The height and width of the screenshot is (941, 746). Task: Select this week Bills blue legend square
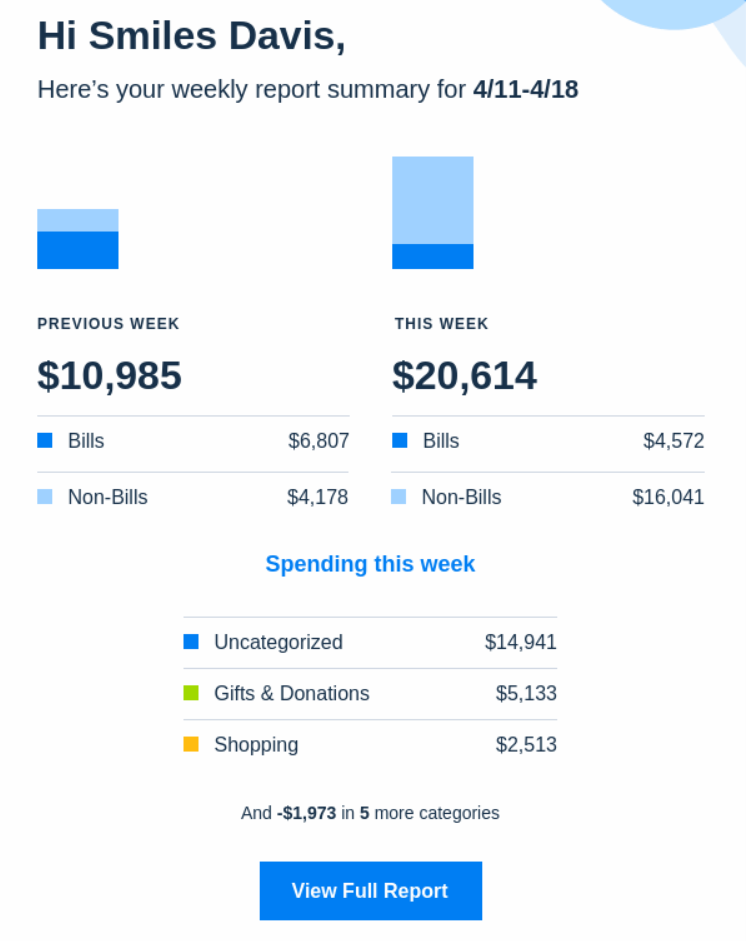400,440
